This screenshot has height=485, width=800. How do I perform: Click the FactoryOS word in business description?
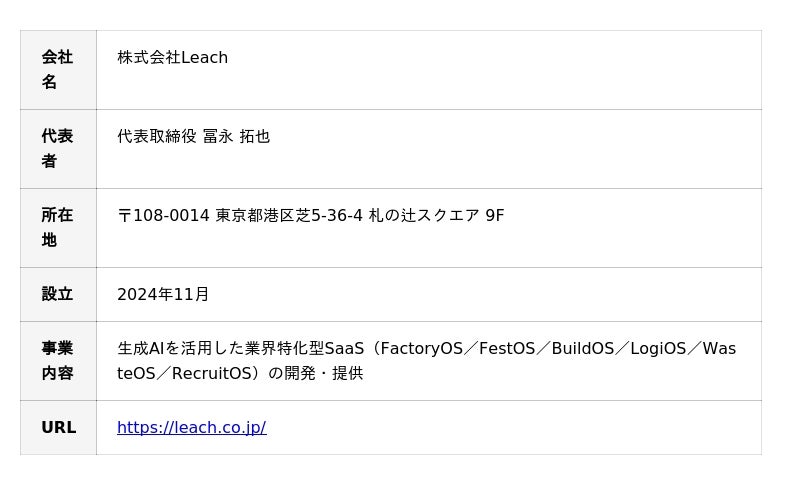coord(421,349)
